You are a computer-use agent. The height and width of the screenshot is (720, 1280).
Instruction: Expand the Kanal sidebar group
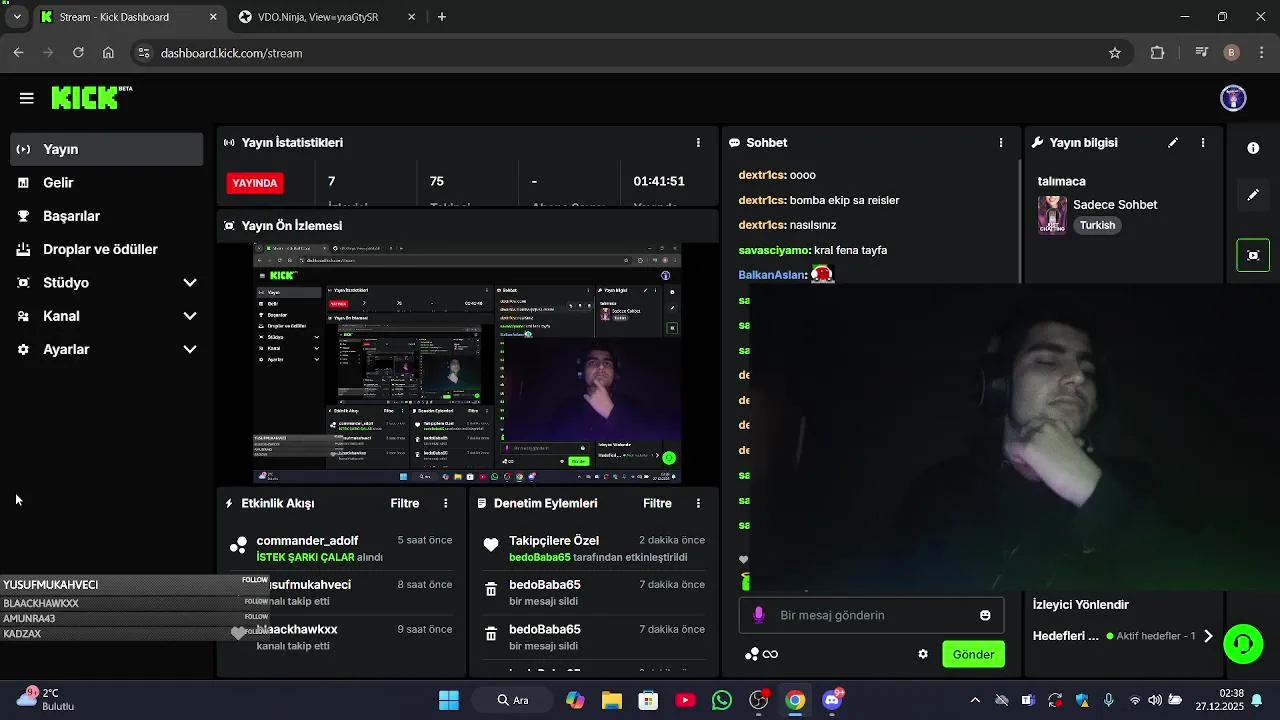107,316
